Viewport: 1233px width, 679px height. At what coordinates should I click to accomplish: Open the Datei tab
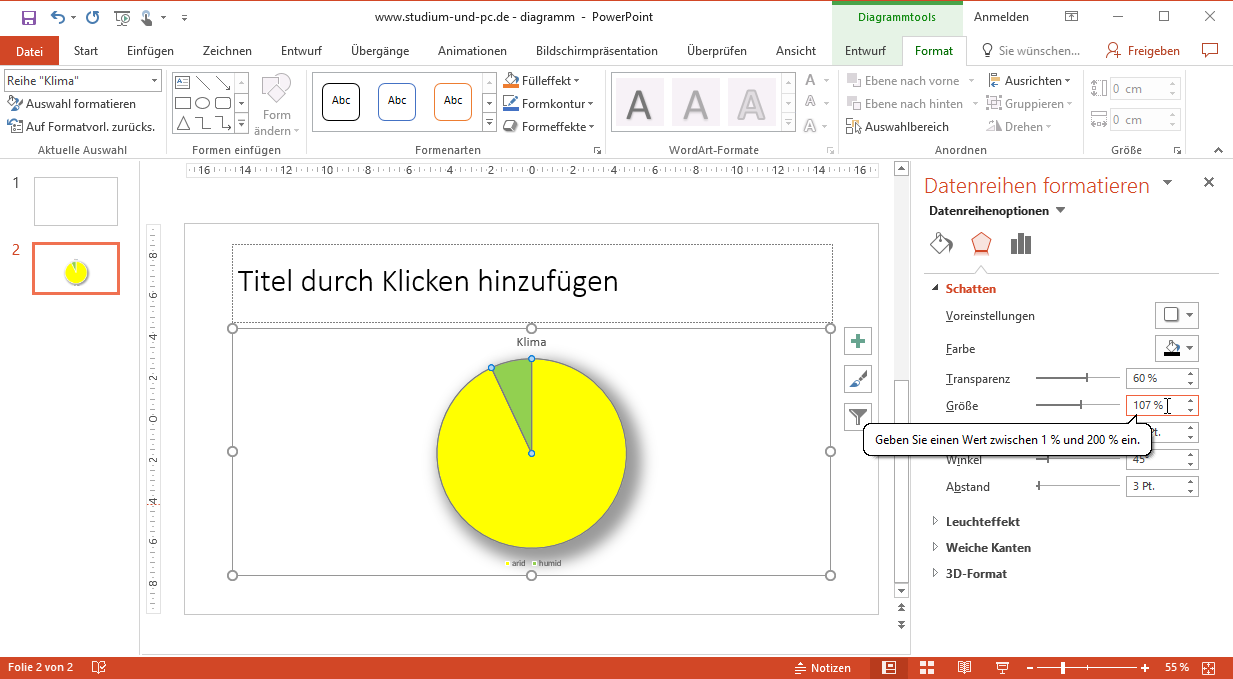click(29, 51)
